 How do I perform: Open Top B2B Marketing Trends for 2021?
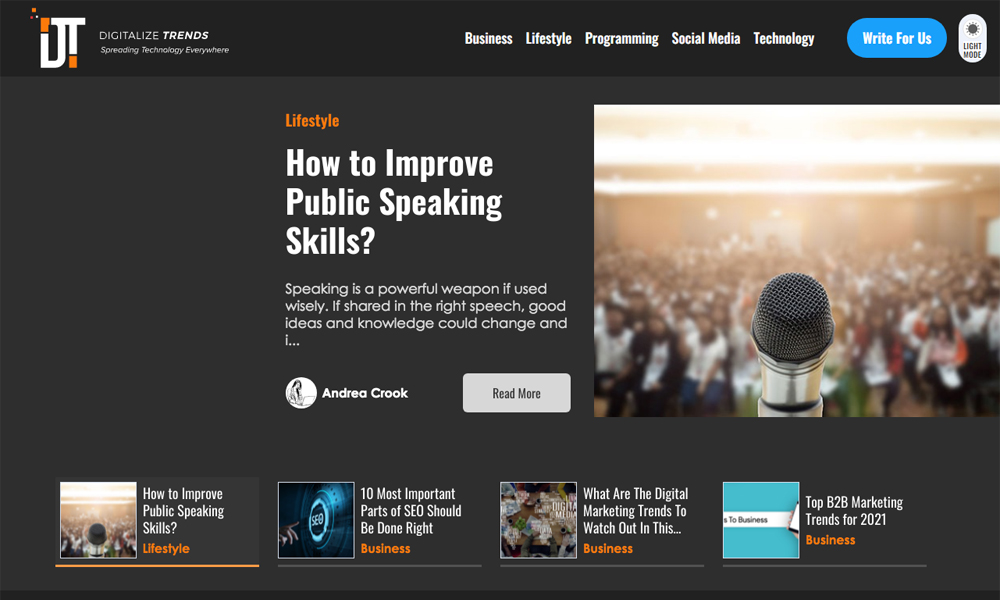coord(853,510)
